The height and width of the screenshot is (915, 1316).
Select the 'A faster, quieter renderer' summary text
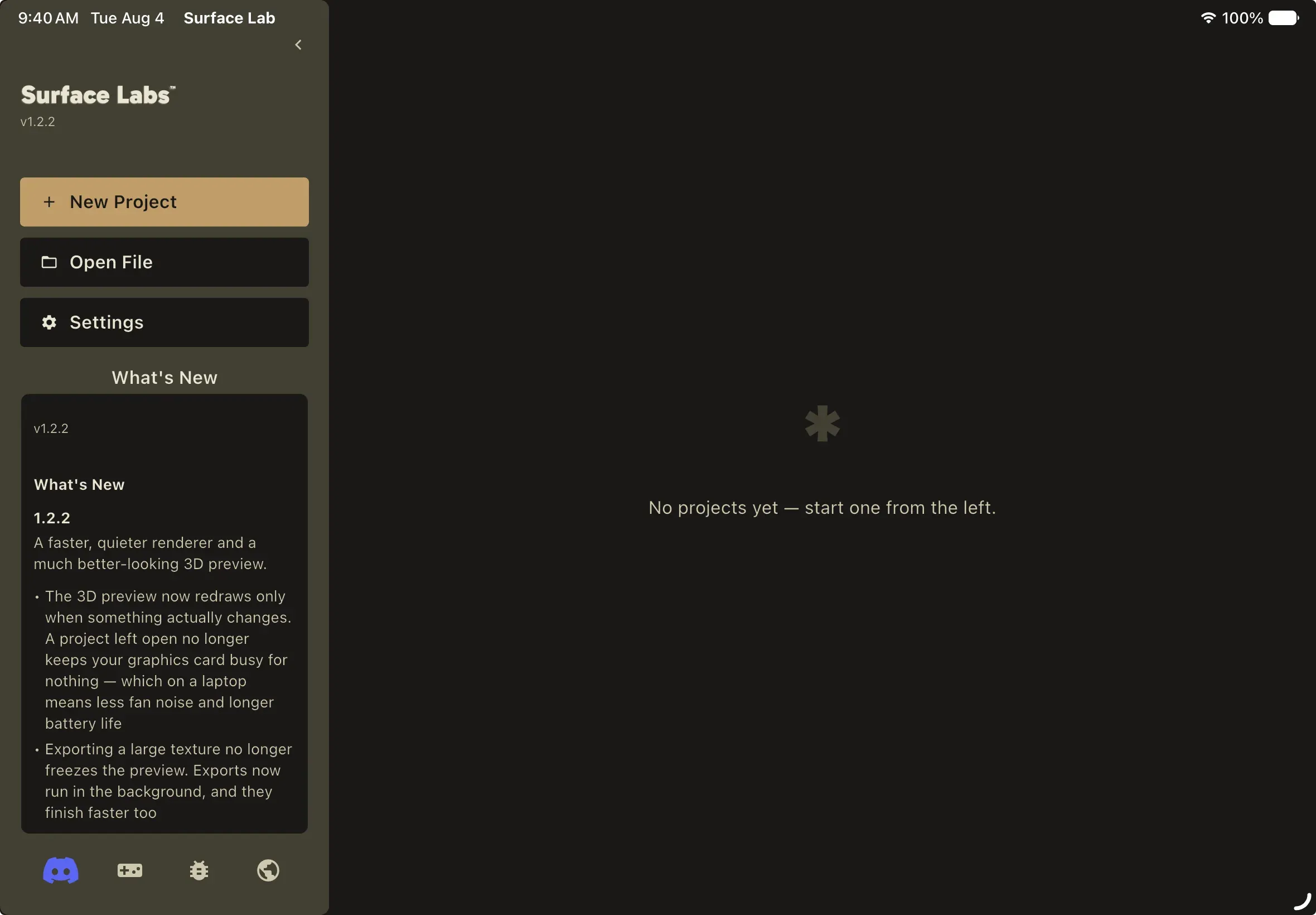[x=150, y=553]
